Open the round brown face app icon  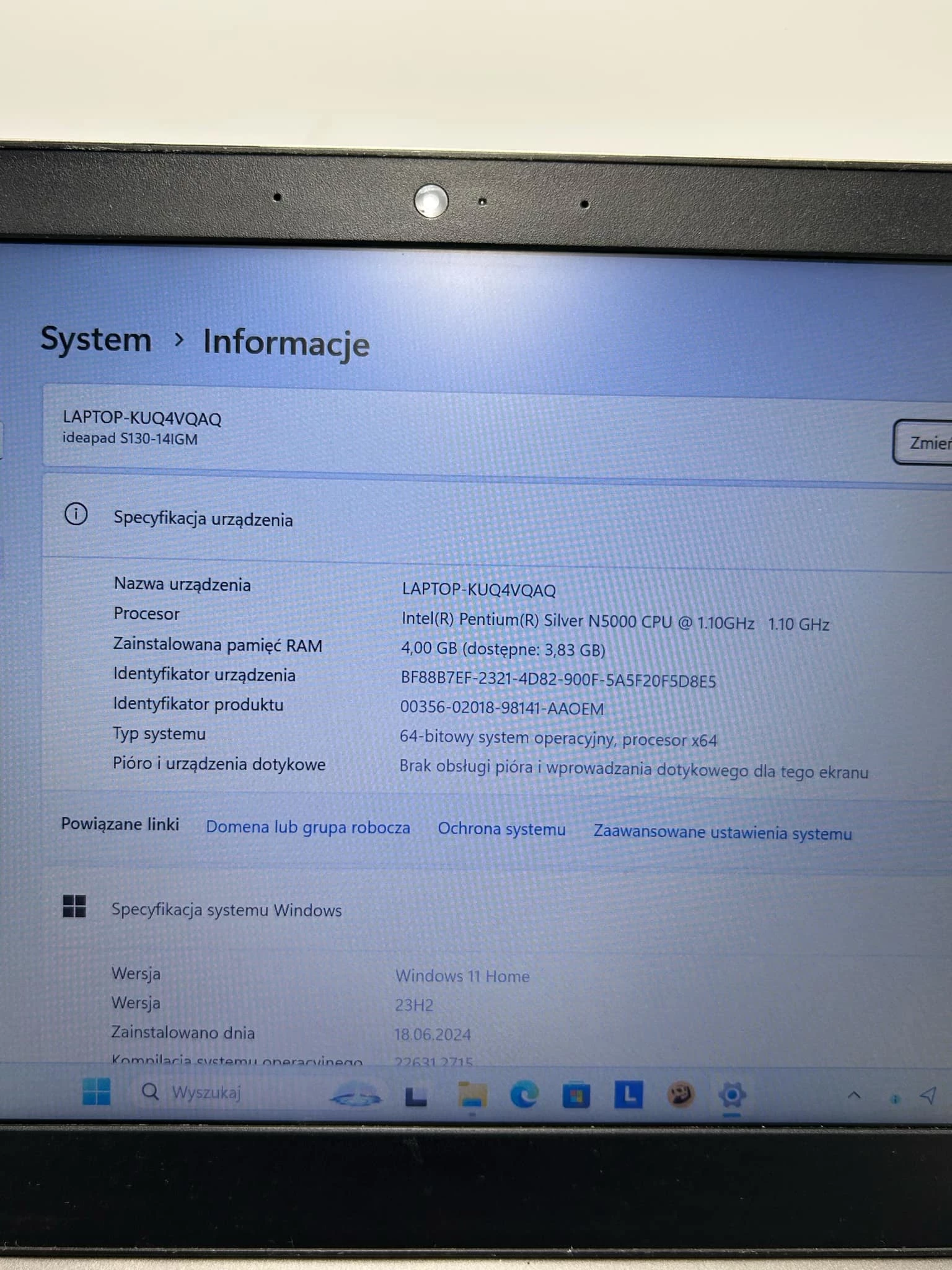point(680,1095)
